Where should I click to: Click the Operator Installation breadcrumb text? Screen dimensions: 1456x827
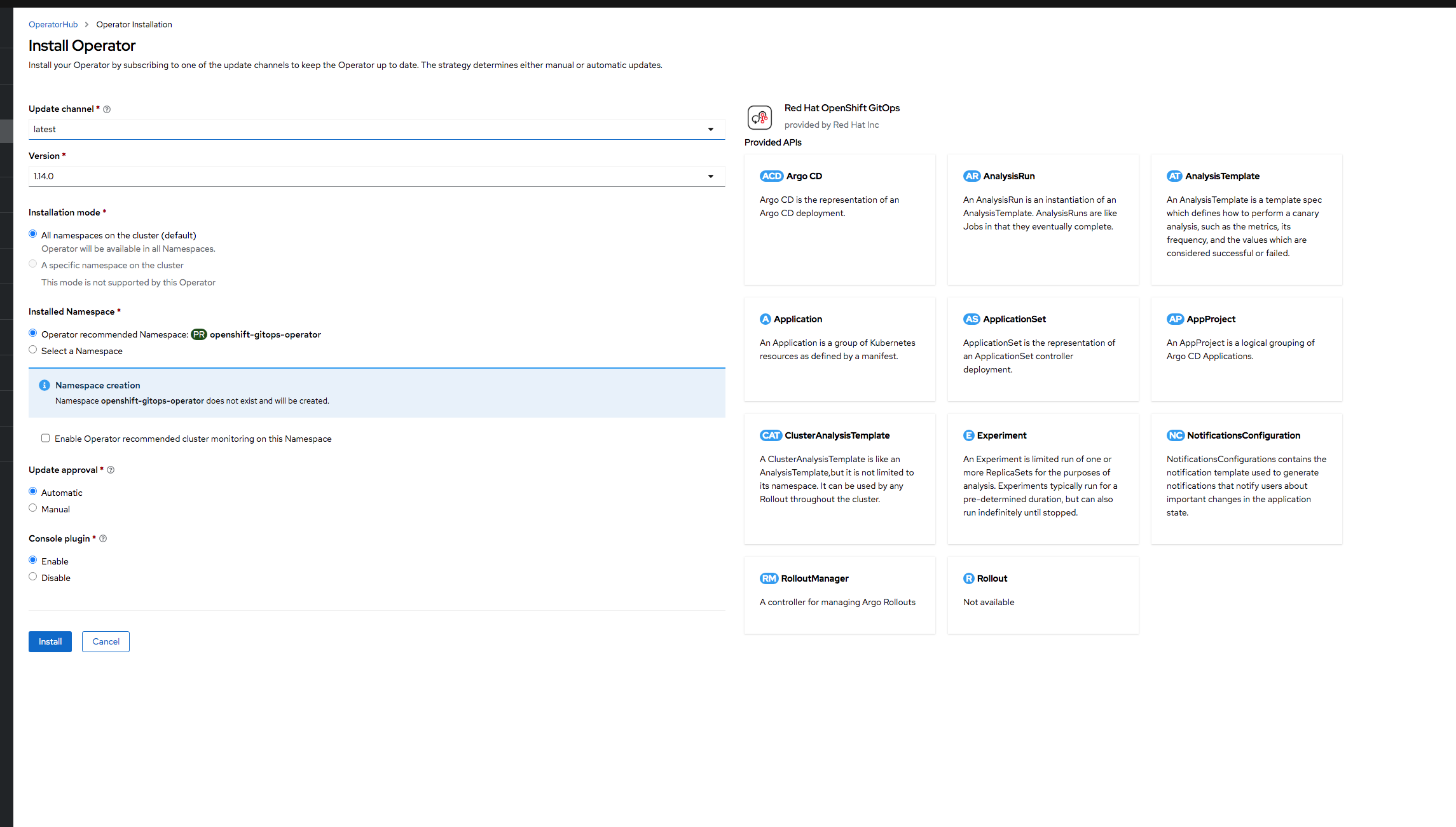[x=134, y=25]
